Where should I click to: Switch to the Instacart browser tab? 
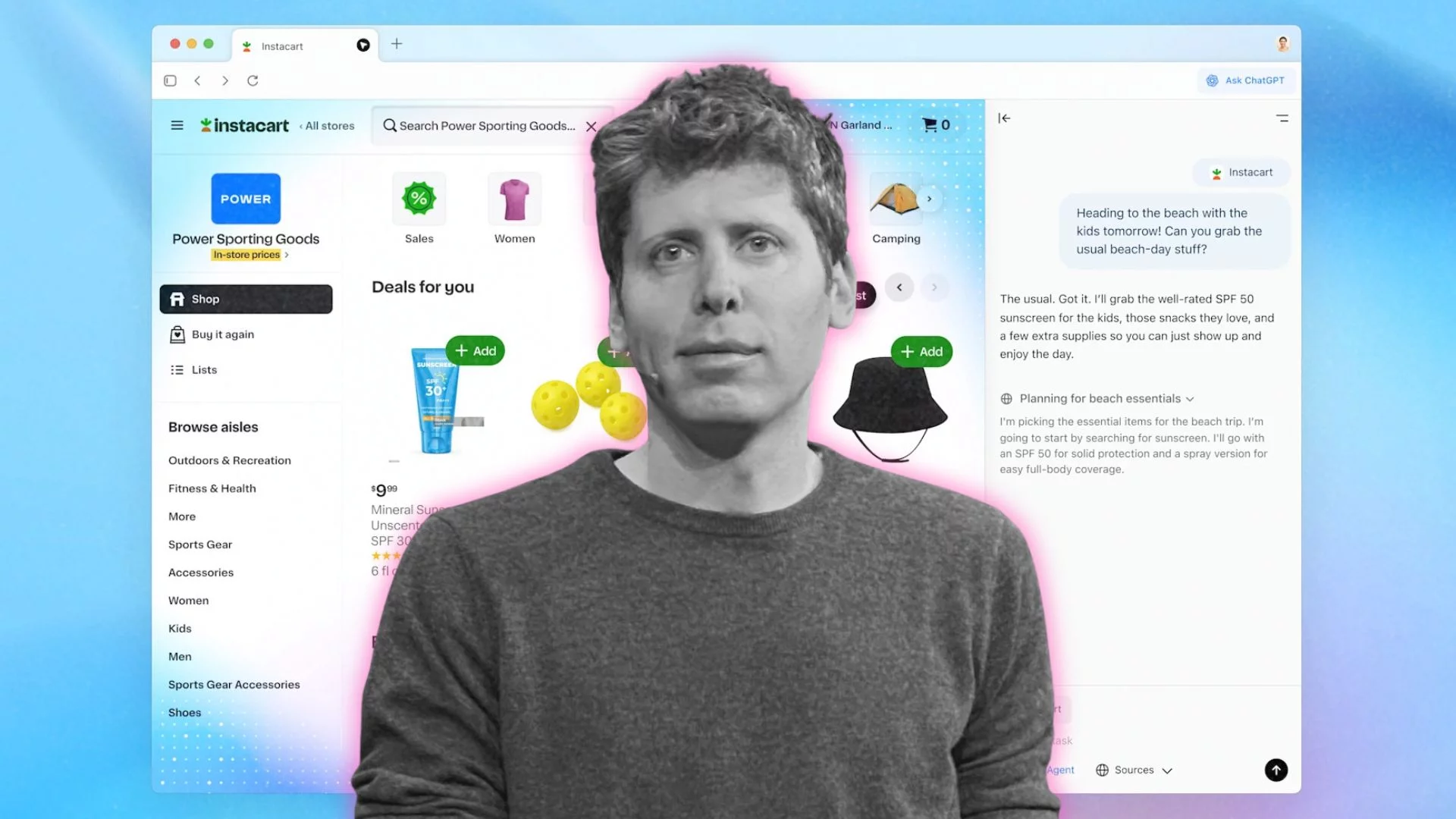tap(282, 45)
